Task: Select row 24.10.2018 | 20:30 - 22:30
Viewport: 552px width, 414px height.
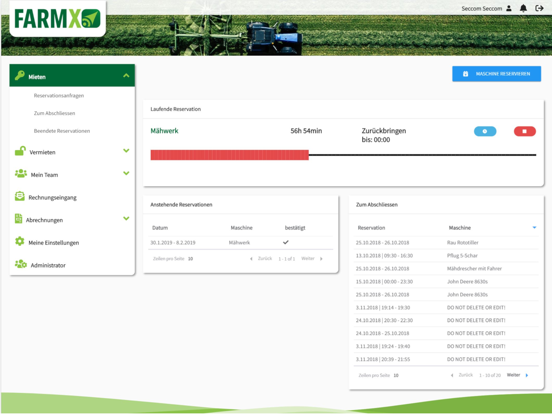Action: [x=446, y=320]
